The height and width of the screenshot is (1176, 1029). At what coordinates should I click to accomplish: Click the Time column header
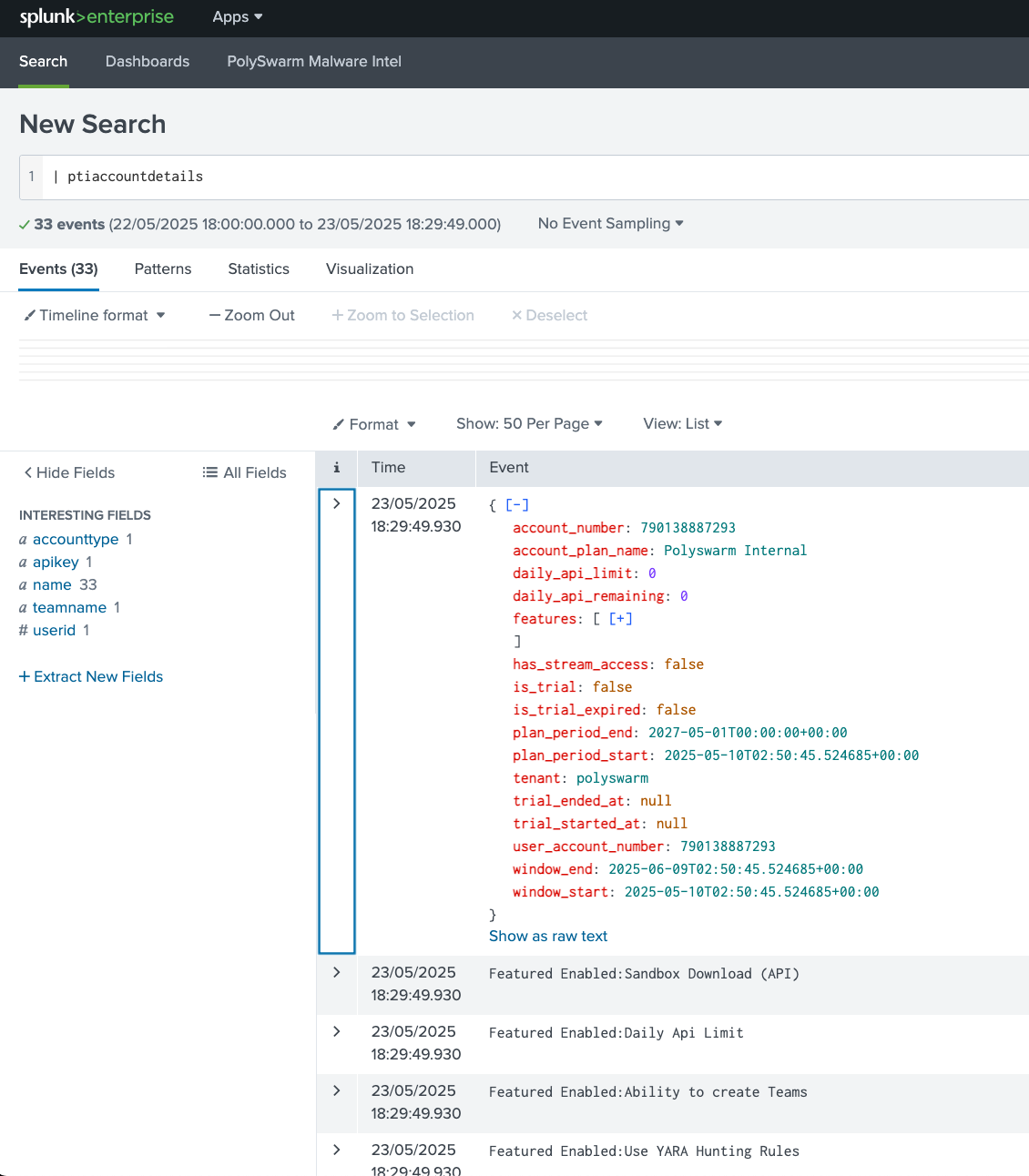[389, 467]
